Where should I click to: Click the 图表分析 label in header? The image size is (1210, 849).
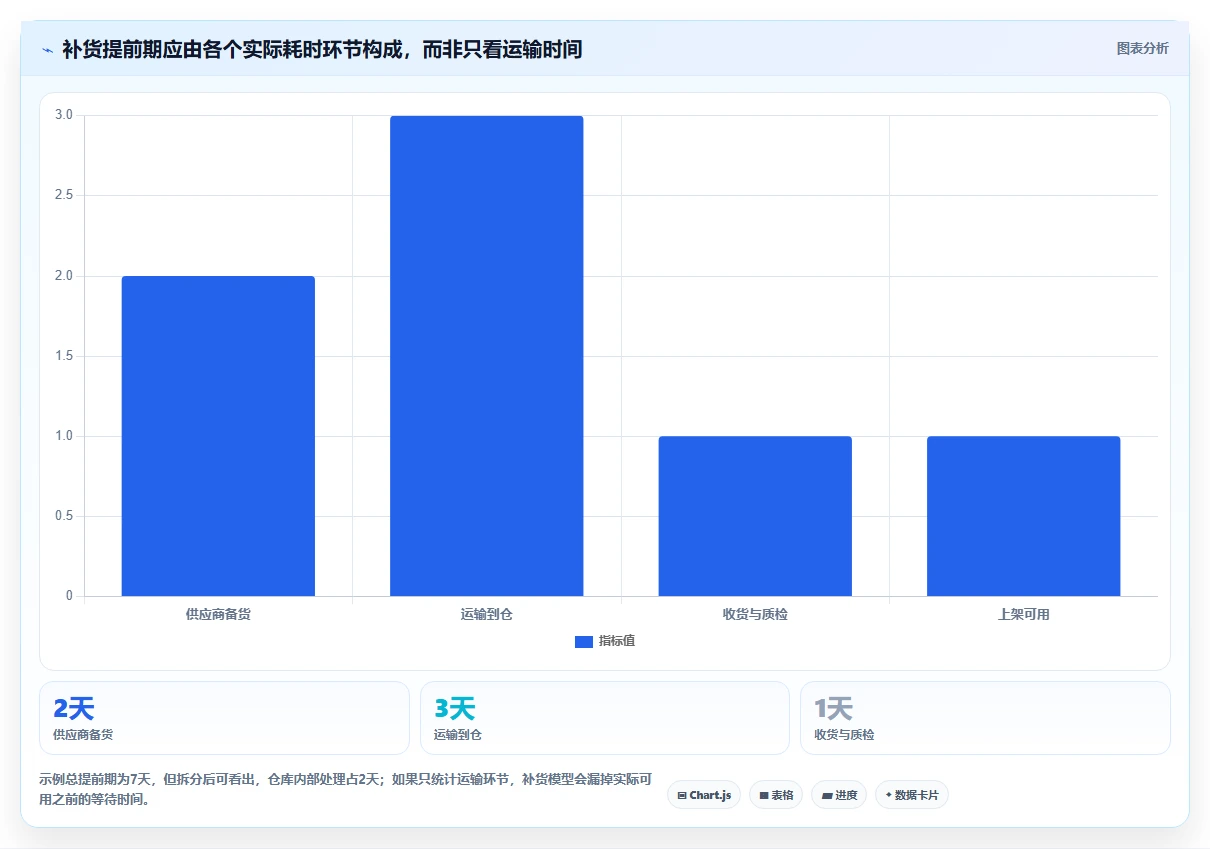coord(1142,48)
